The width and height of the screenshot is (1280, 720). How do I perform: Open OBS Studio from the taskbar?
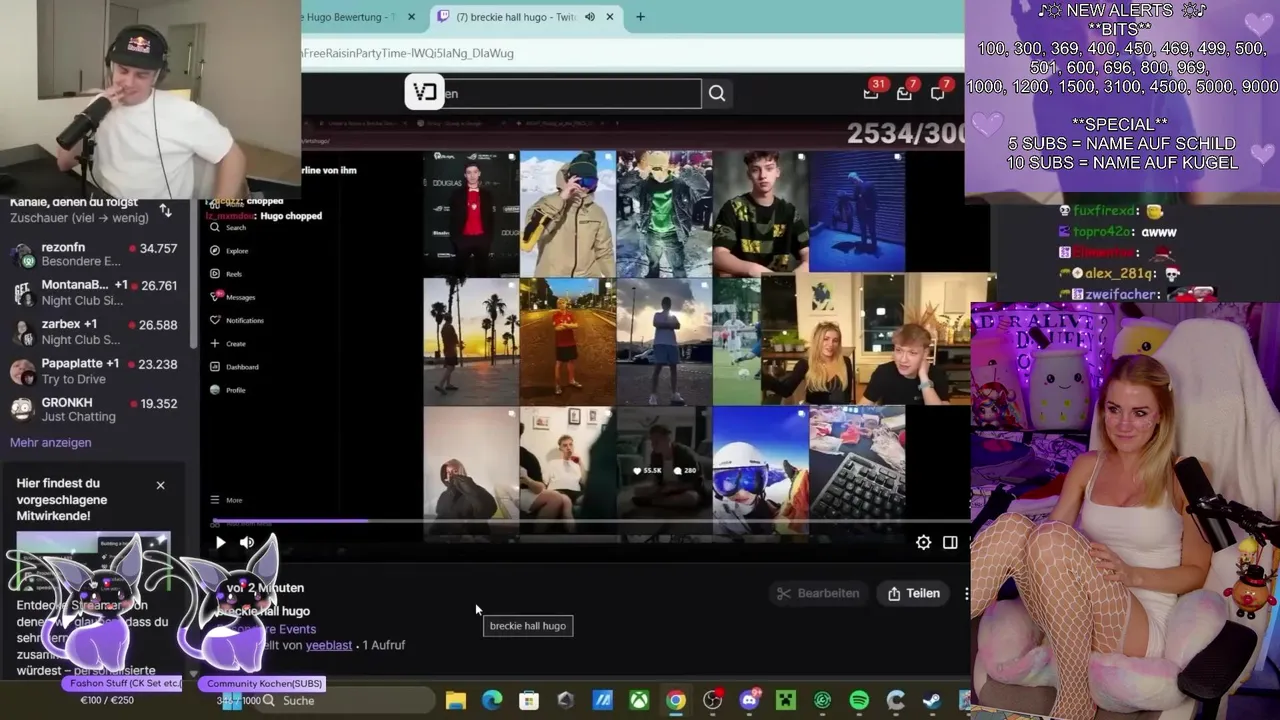(x=712, y=701)
